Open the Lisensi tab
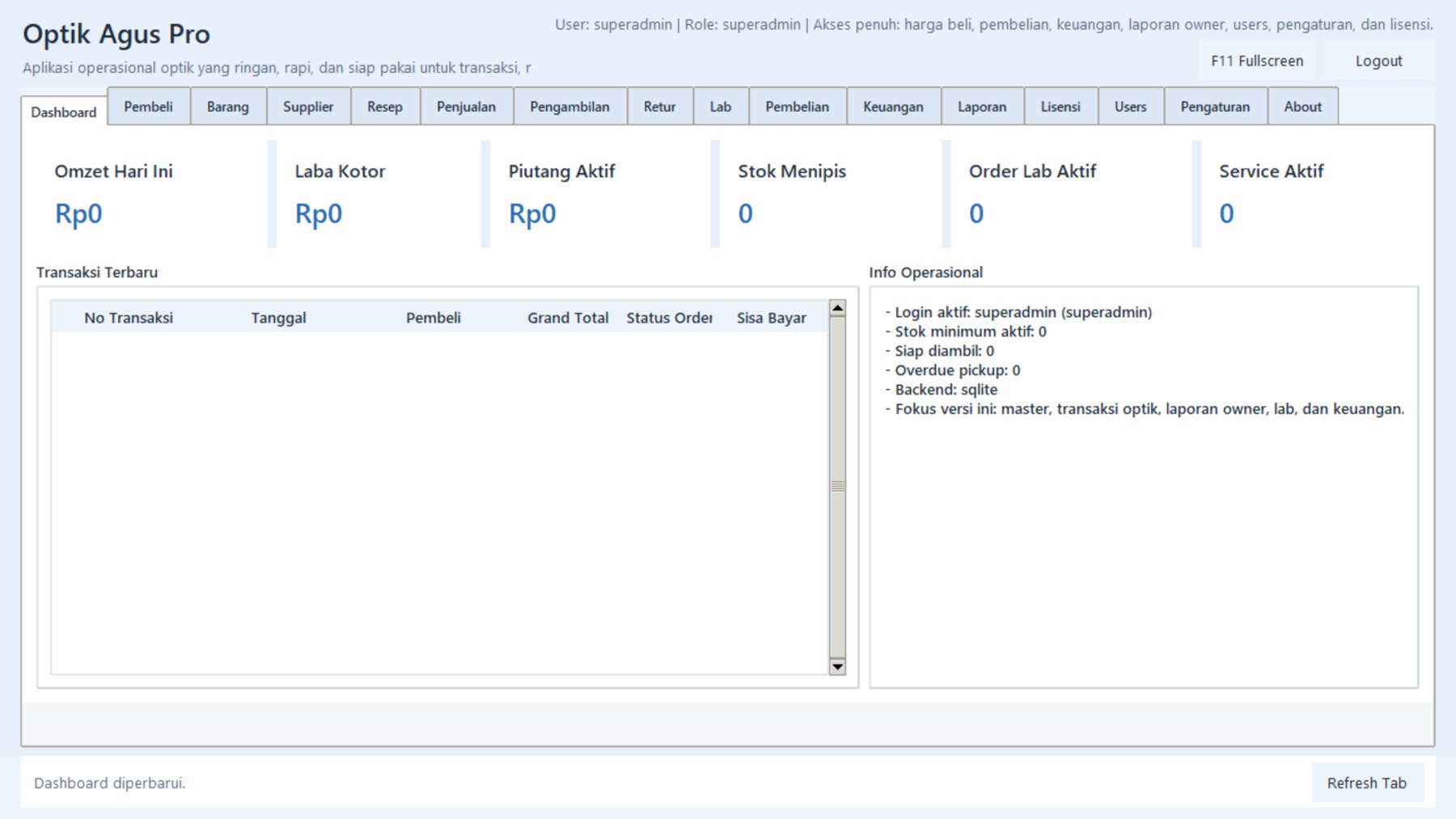Viewport: 1456px width, 819px height. tap(1060, 107)
